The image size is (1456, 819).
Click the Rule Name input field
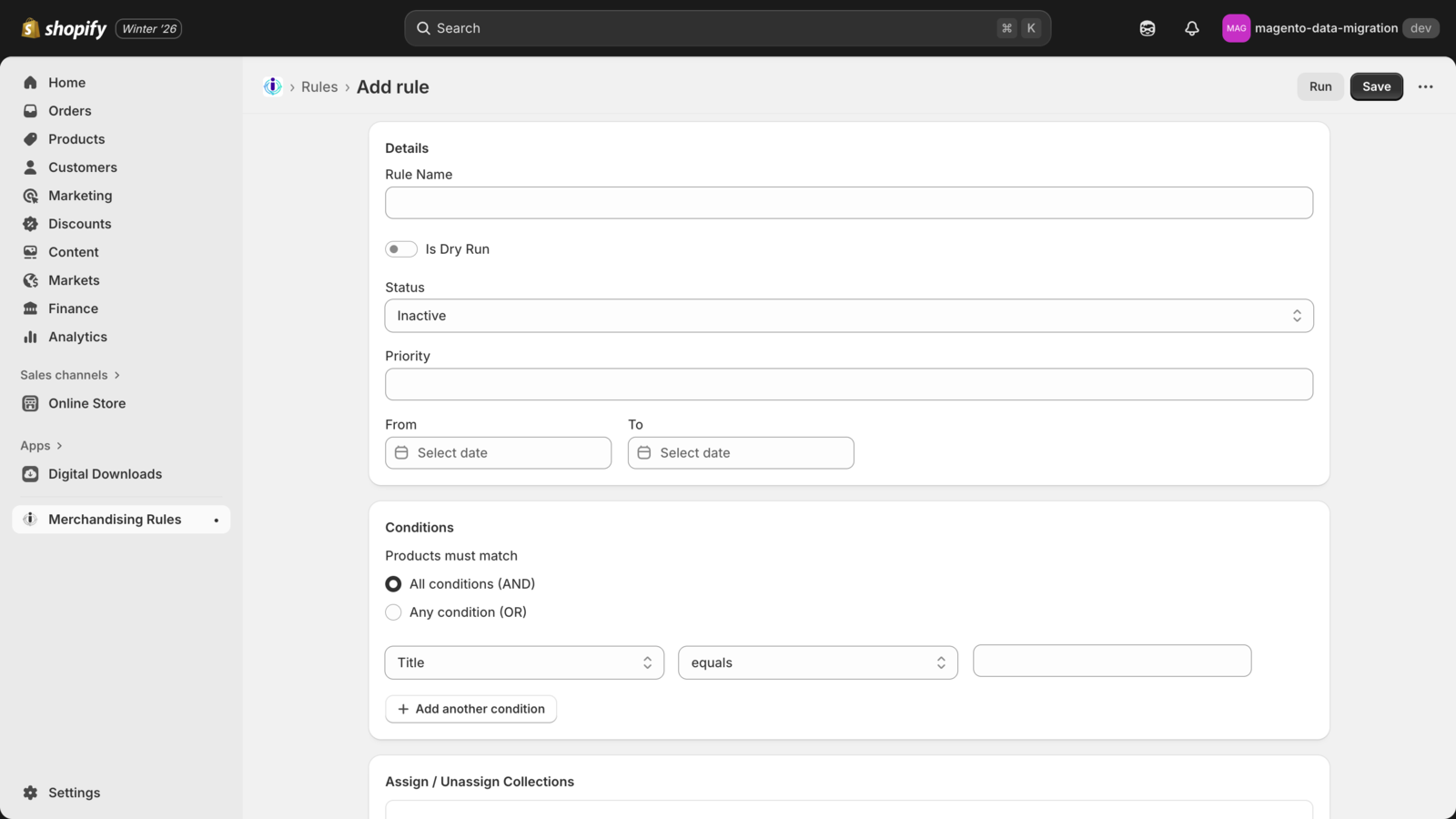pos(848,203)
